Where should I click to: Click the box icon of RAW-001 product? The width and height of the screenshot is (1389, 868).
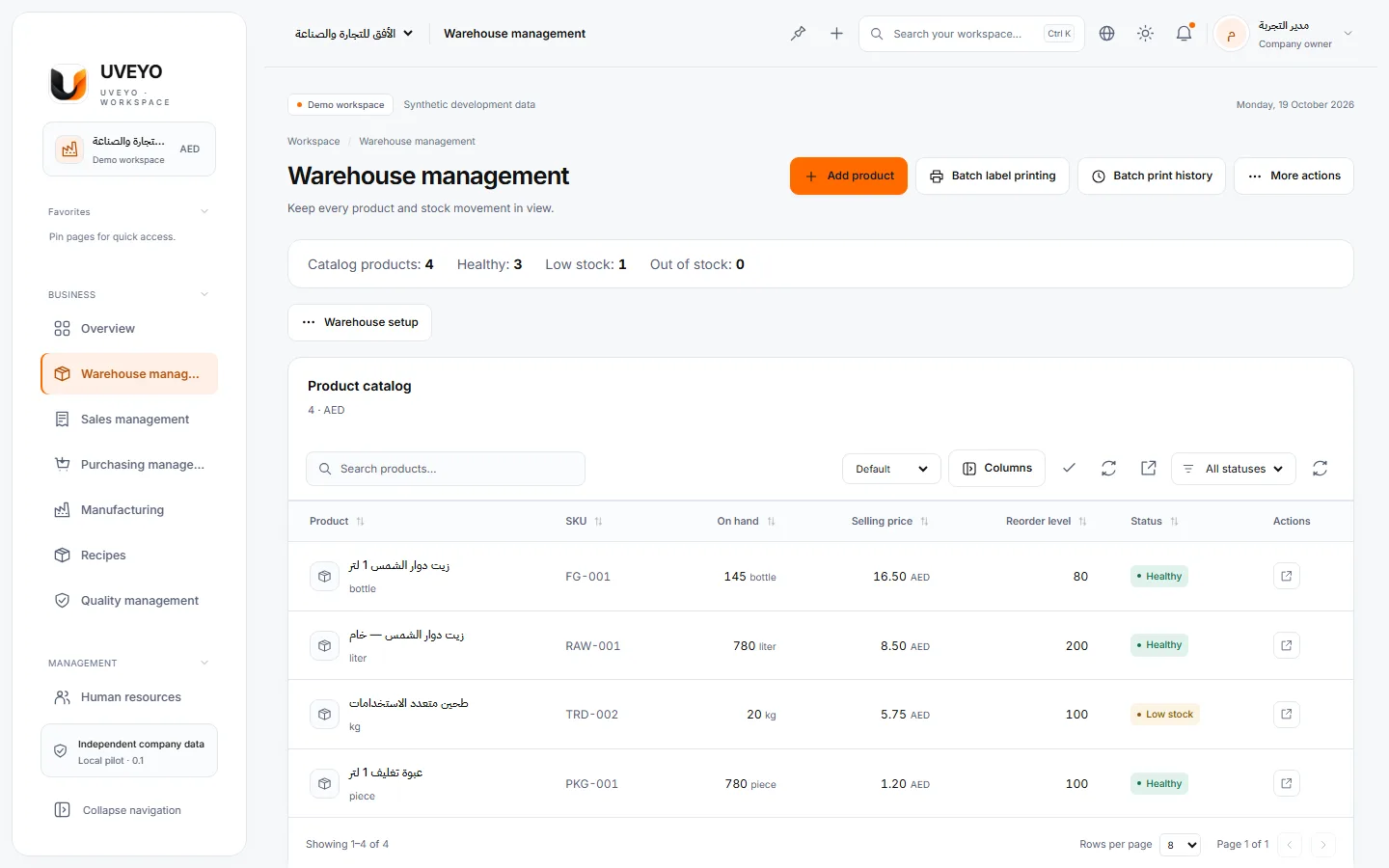pos(324,645)
